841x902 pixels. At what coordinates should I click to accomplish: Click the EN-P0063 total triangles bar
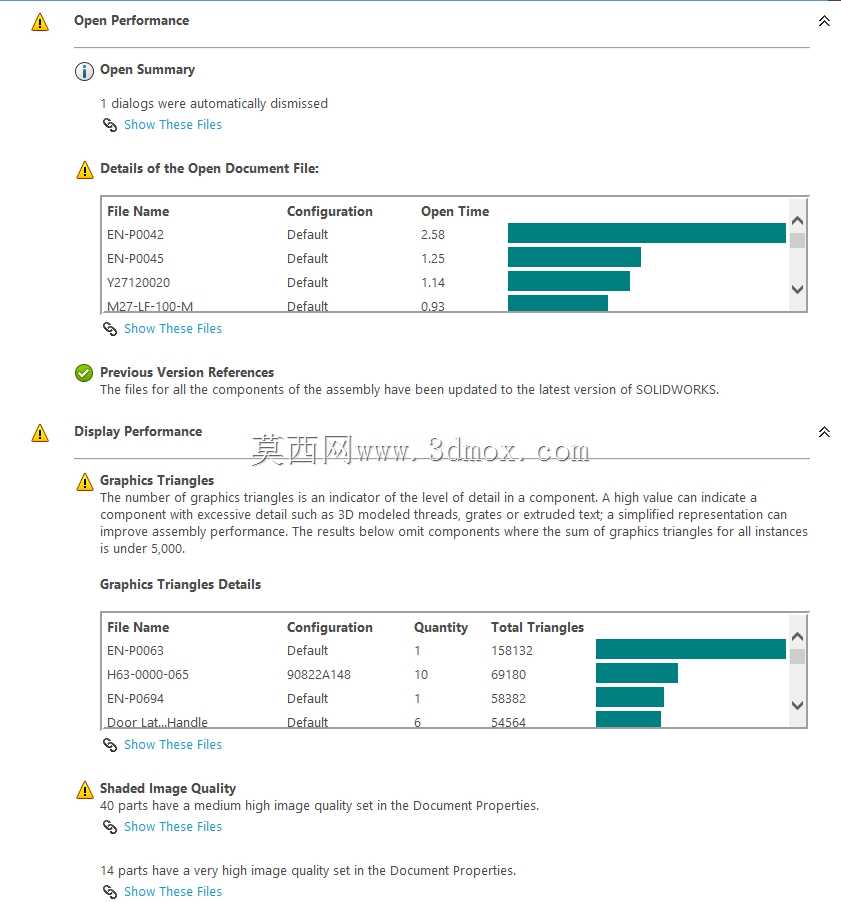coord(691,649)
